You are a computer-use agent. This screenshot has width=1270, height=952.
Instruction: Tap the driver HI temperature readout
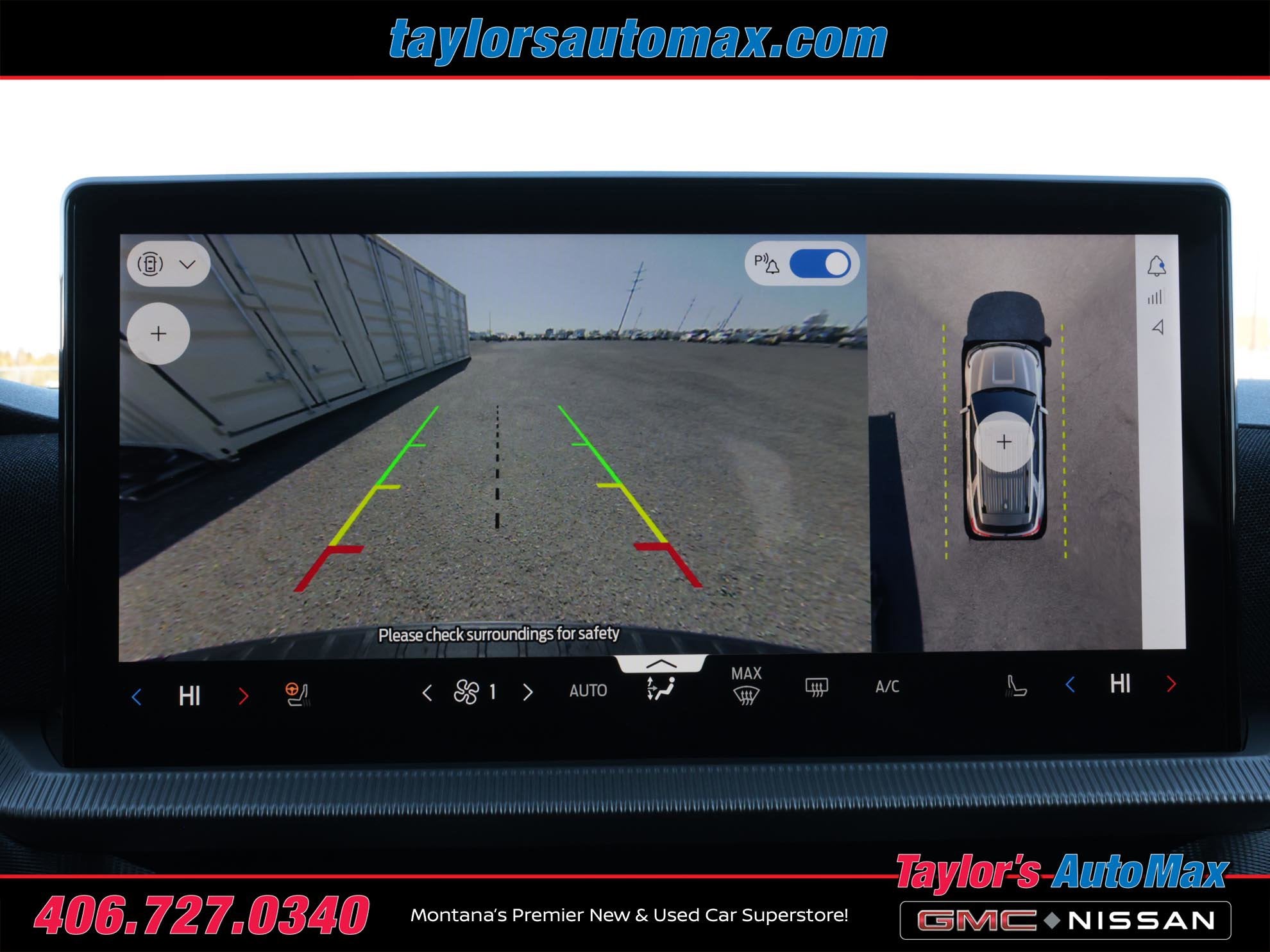(x=189, y=696)
